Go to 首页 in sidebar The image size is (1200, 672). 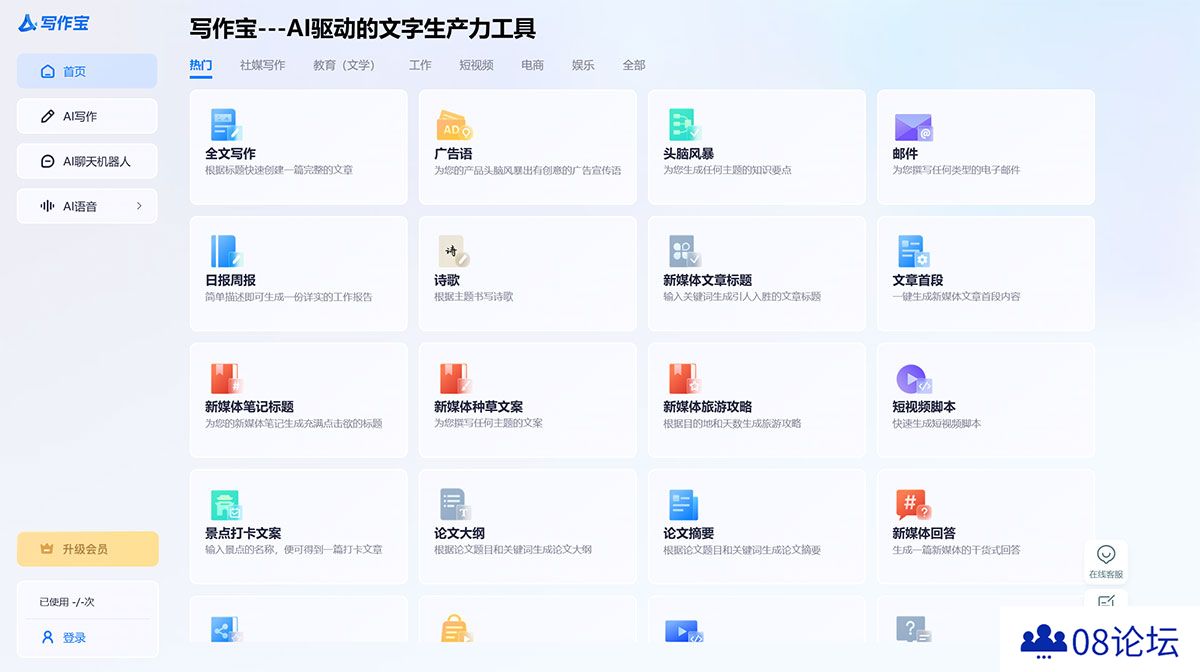pyautogui.click(x=87, y=71)
